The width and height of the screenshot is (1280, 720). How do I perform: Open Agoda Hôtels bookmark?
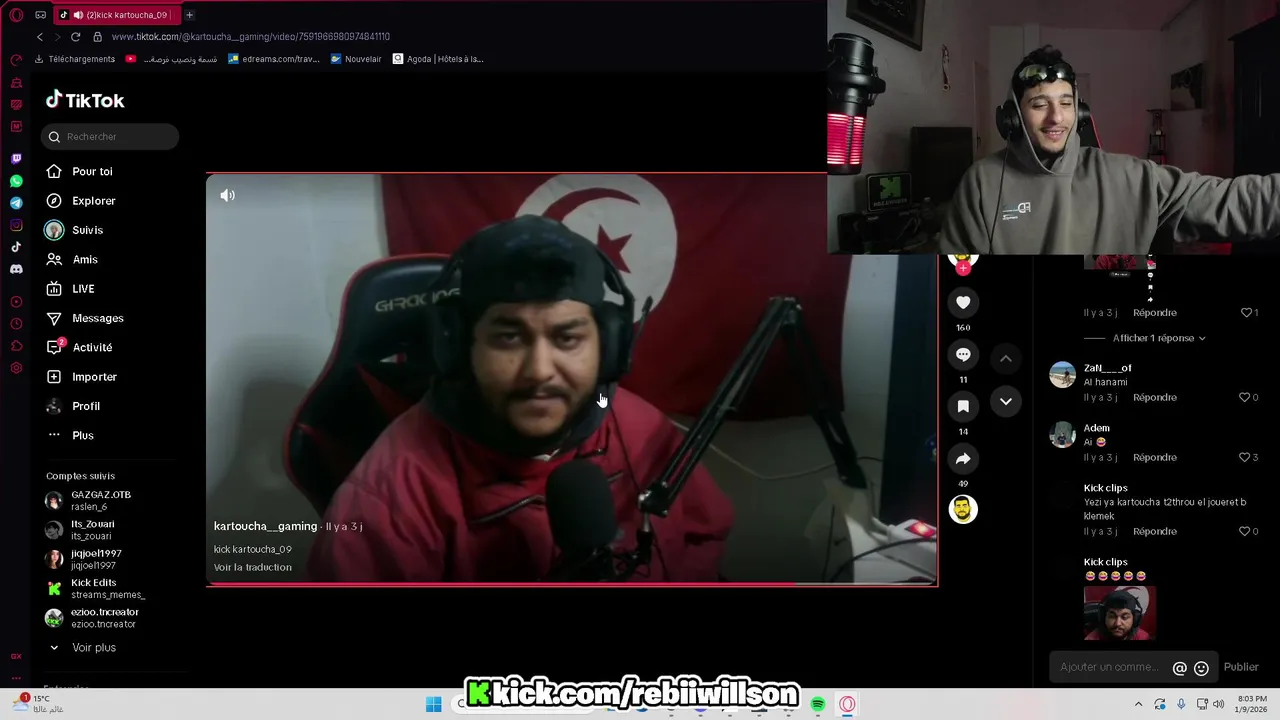[x=438, y=59]
